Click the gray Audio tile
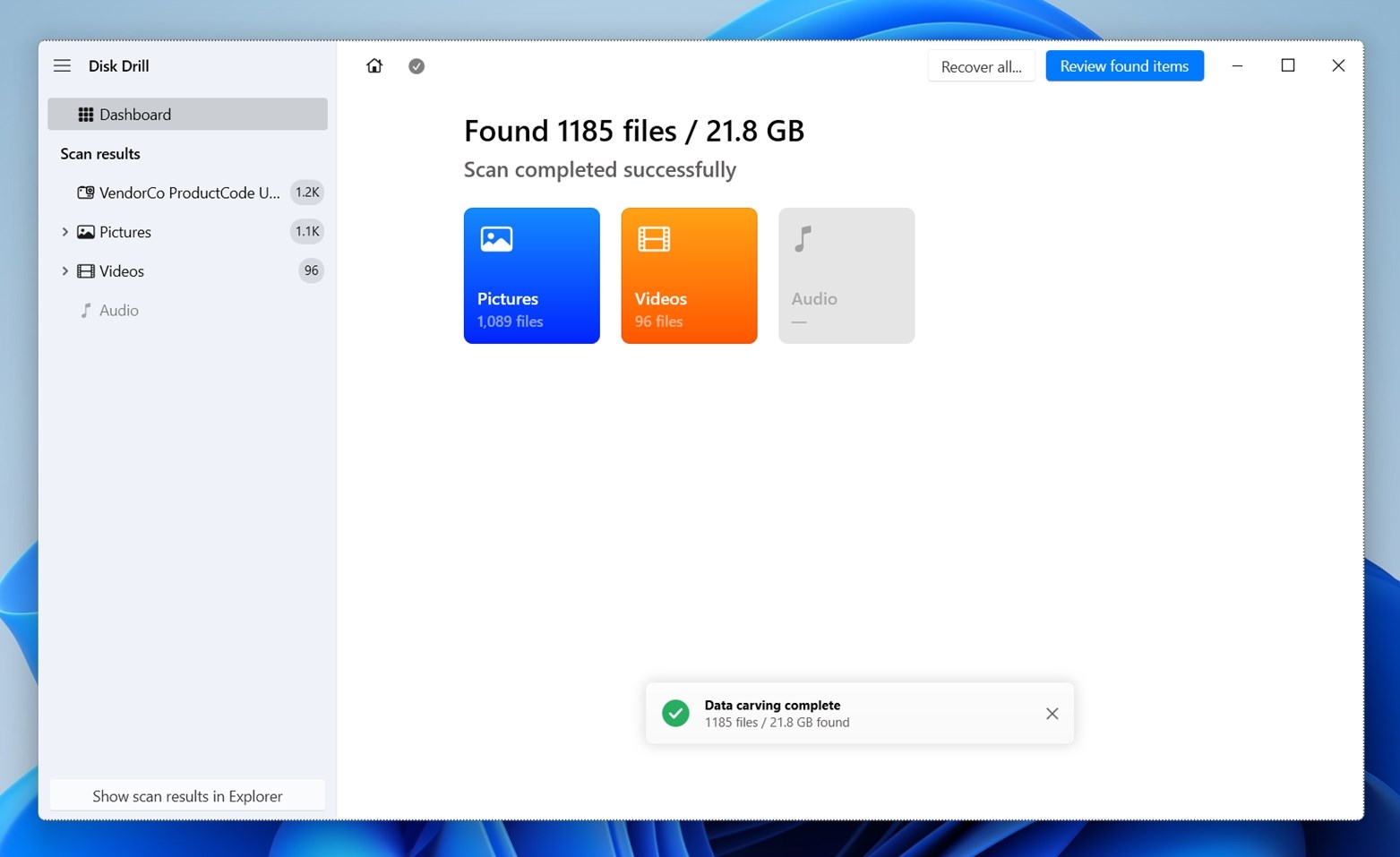 tap(846, 276)
